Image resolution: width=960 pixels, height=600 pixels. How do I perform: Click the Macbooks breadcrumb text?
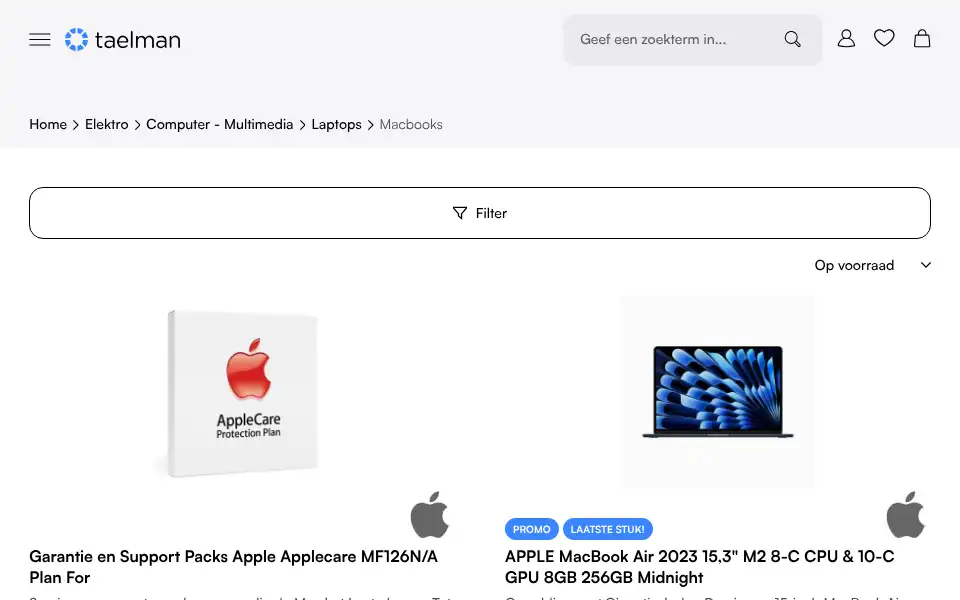pyautogui.click(x=411, y=124)
